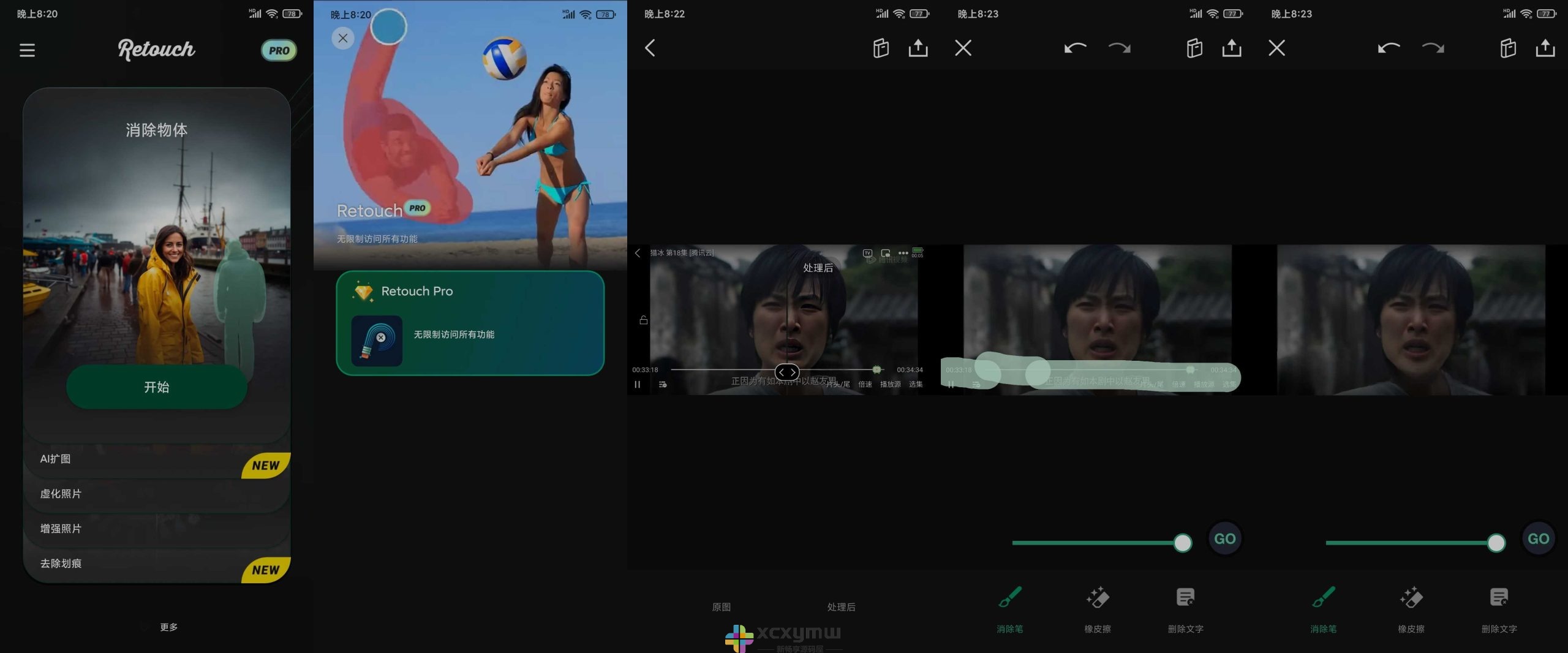Tap 开始 to start object removal
The width and height of the screenshot is (1568, 653).
tap(156, 387)
